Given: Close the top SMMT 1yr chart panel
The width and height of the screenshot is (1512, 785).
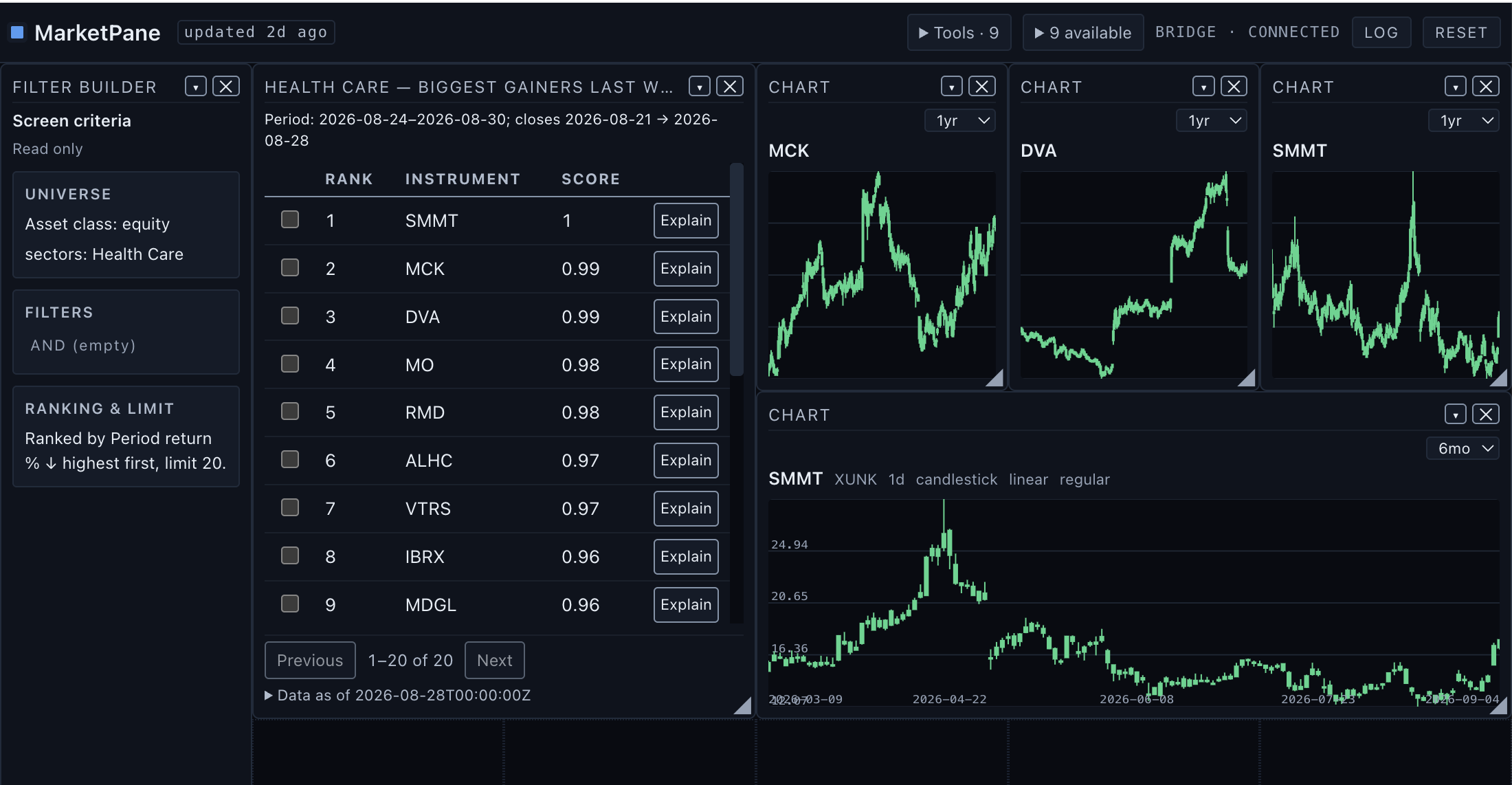Looking at the screenshot, I should coord(1486,87).
